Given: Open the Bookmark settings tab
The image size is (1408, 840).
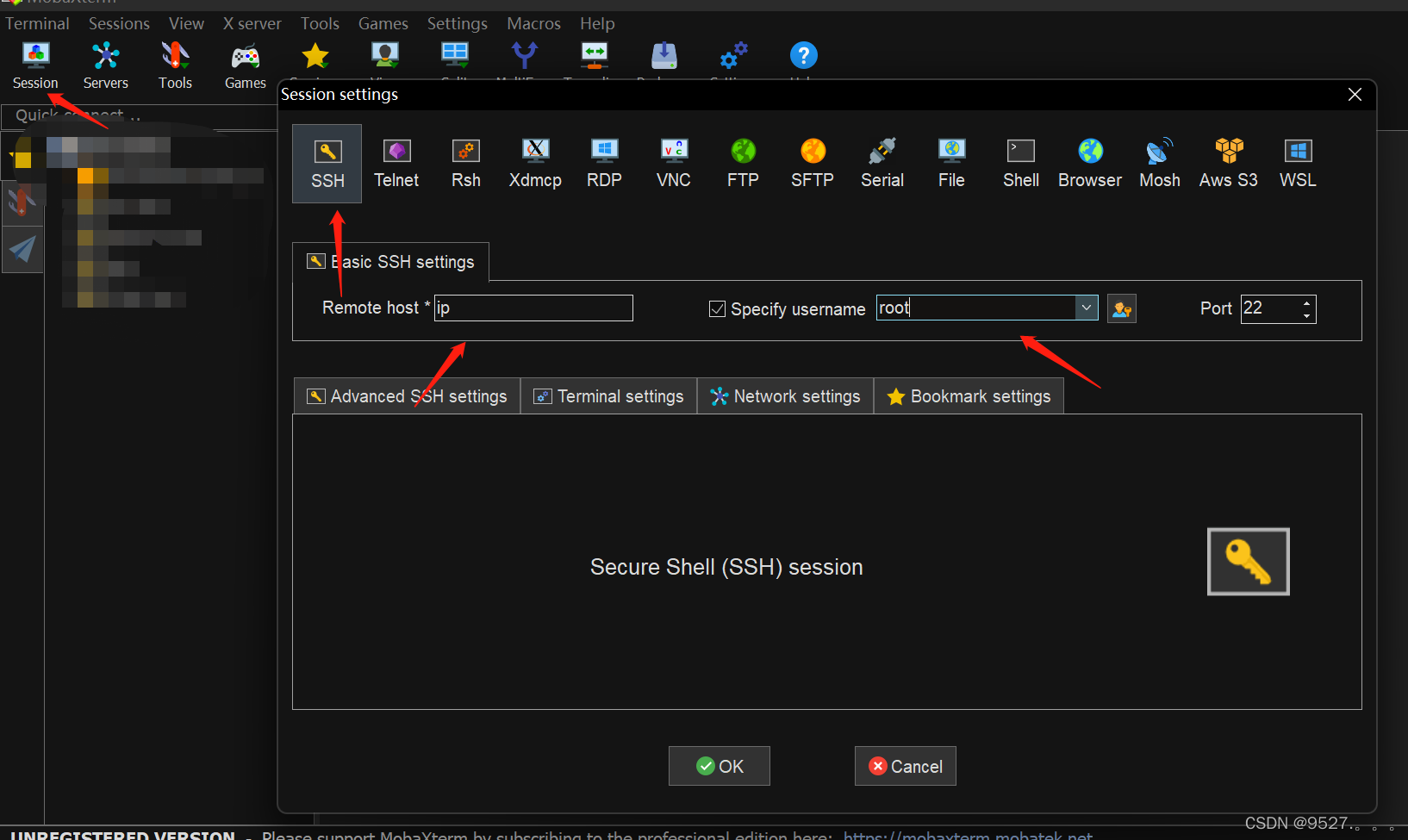Looking at the screenshot, I should 969,396.
